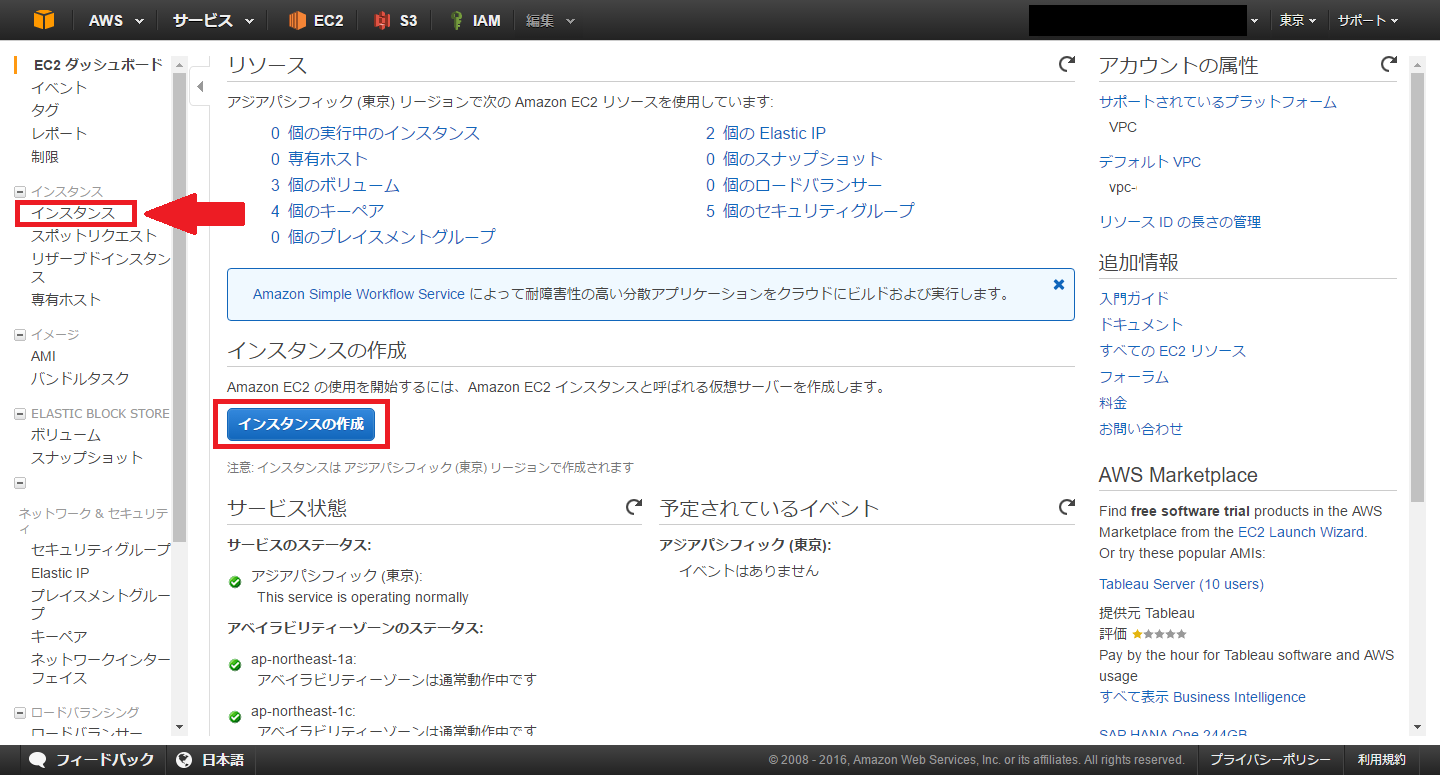The width and height of the screenshot is (1440, 775).
Task: Collapse the インスタンス section in sidebar
Action: (20, 192)
